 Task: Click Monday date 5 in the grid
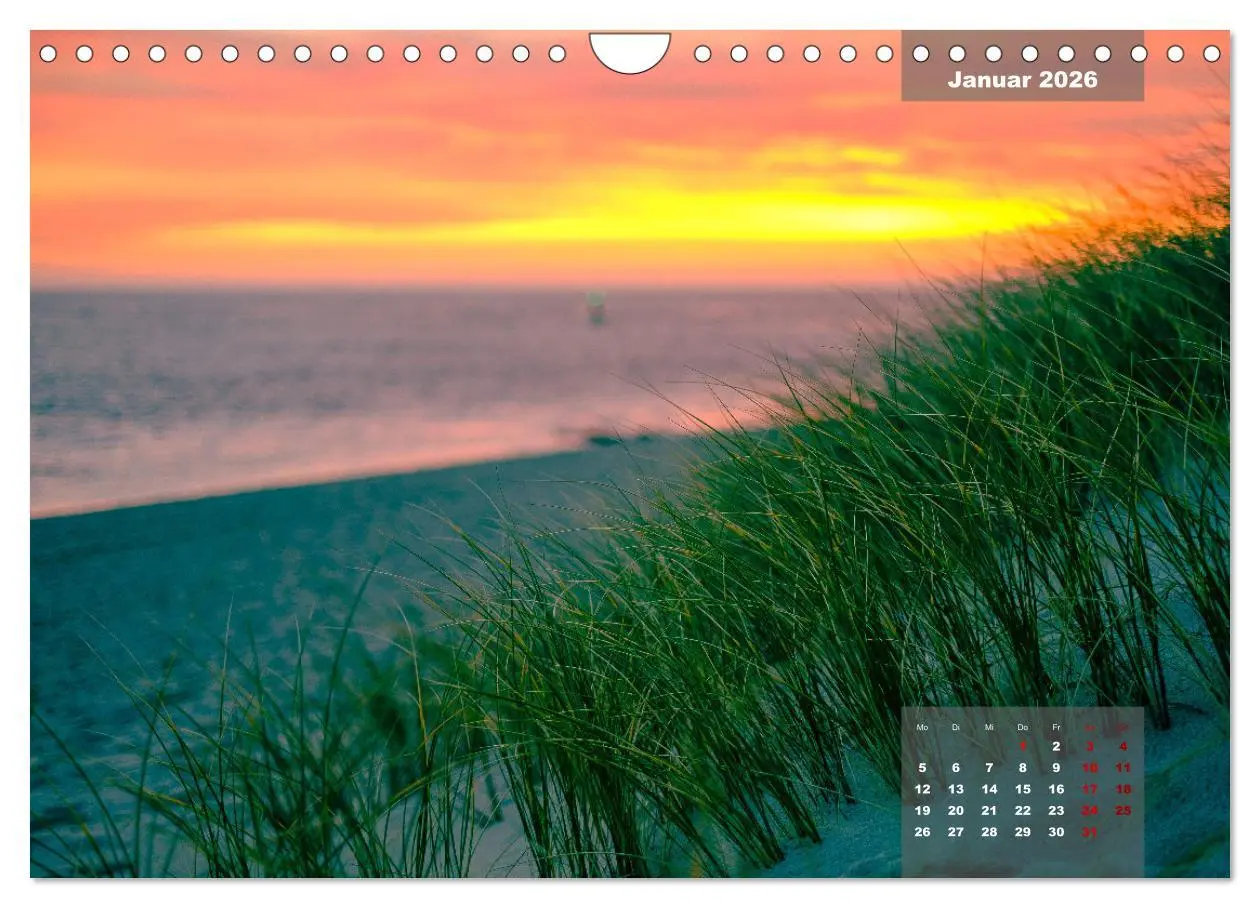point(922,768)
